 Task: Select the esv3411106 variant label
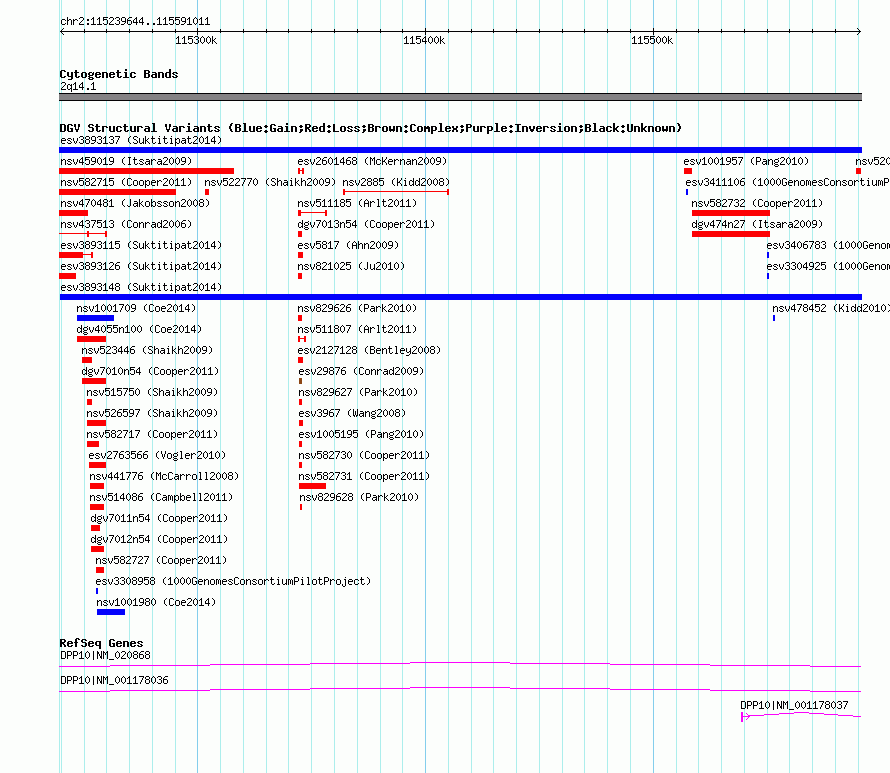coord(787,182)
